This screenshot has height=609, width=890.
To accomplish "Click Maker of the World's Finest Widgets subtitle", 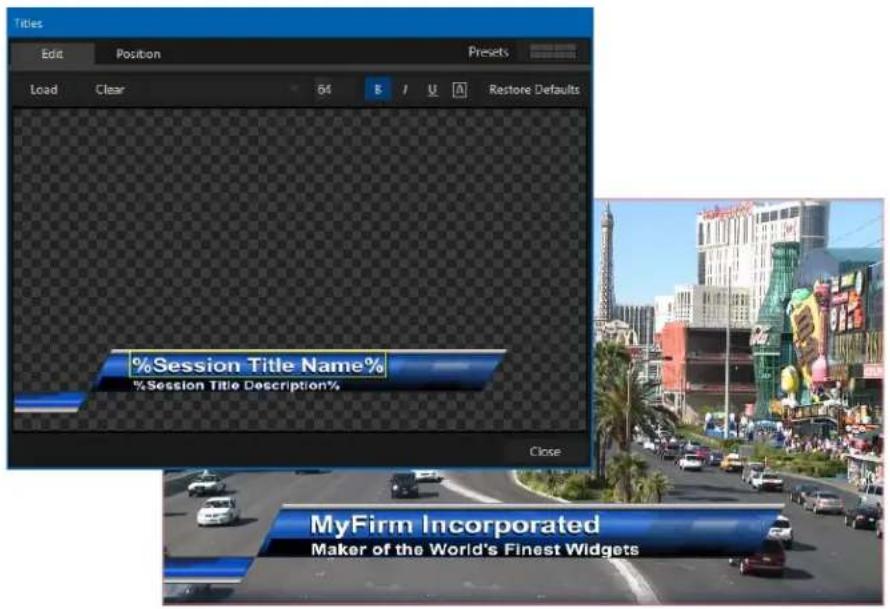I will (x=475, y=549).
